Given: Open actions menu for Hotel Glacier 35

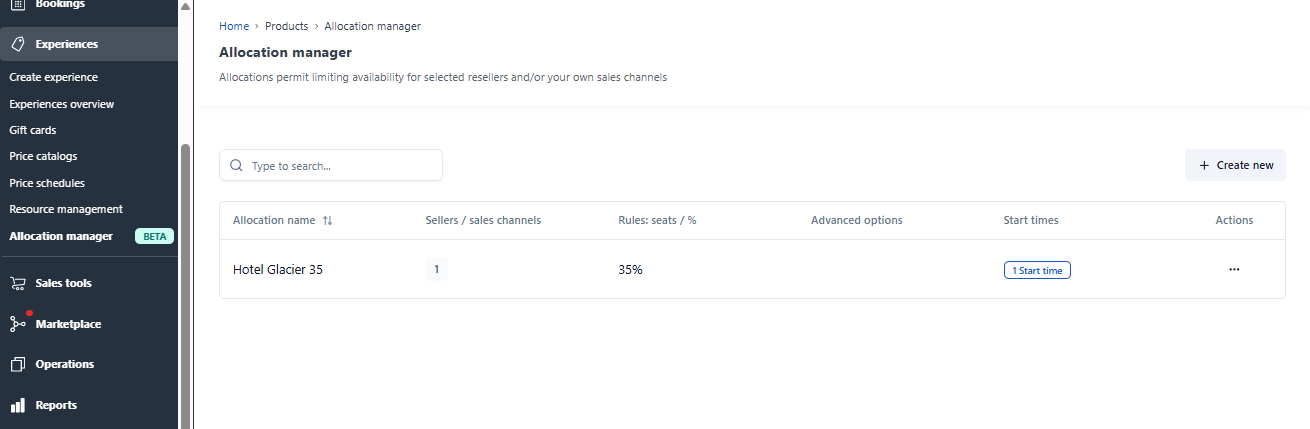Looking at the screenshot, I should point(1234,269).
